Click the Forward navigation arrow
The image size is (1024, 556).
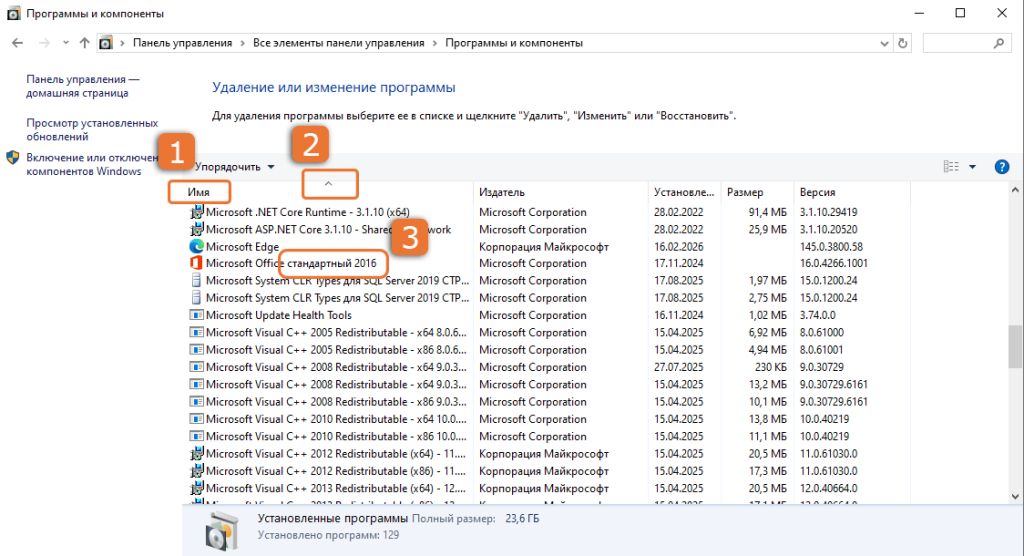[x=44, y=43]
